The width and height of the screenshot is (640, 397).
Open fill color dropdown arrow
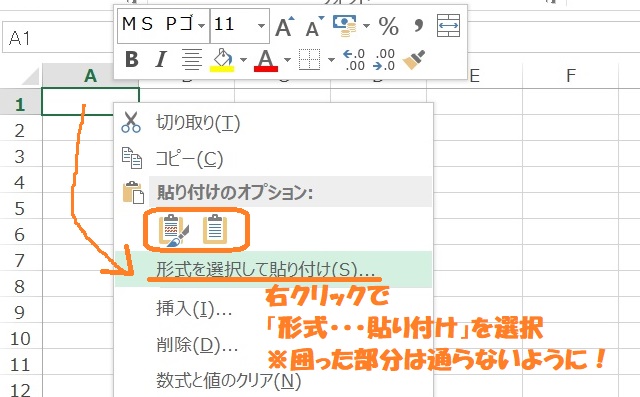click(x=243, y=60)
